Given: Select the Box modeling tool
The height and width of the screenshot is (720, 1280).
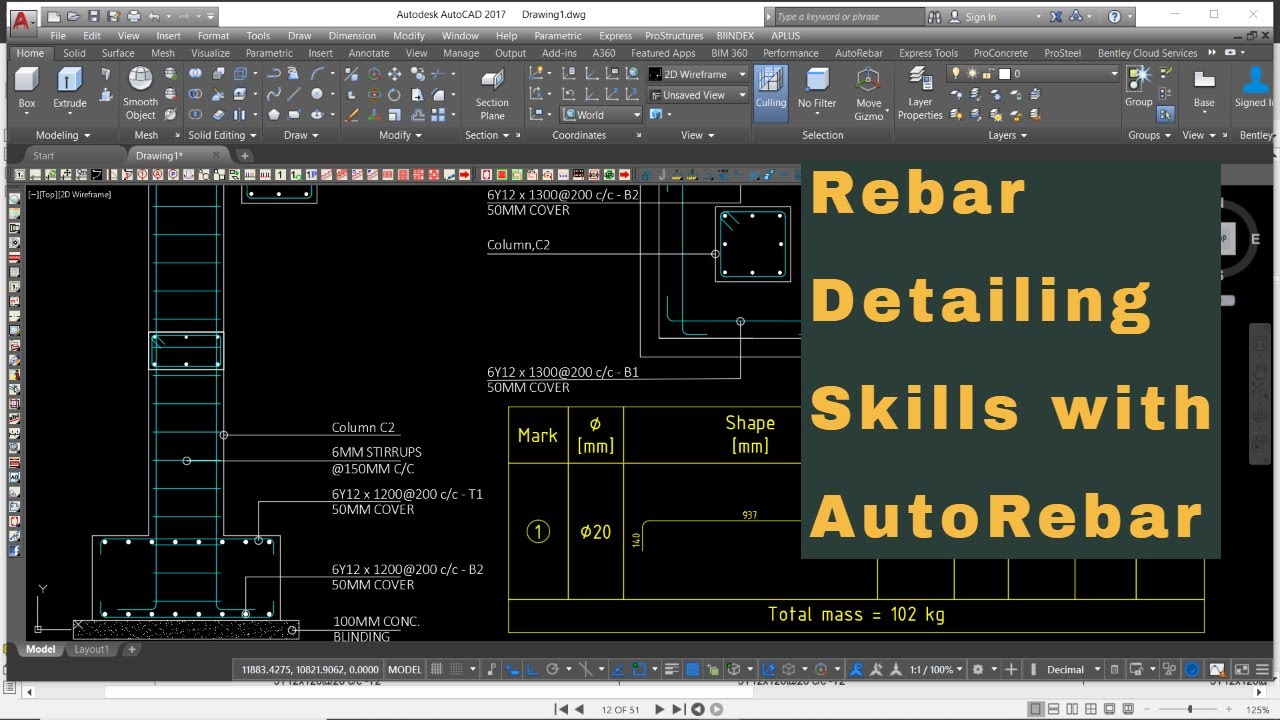Looking at the screenshot, I should click(x=27, y=88).
